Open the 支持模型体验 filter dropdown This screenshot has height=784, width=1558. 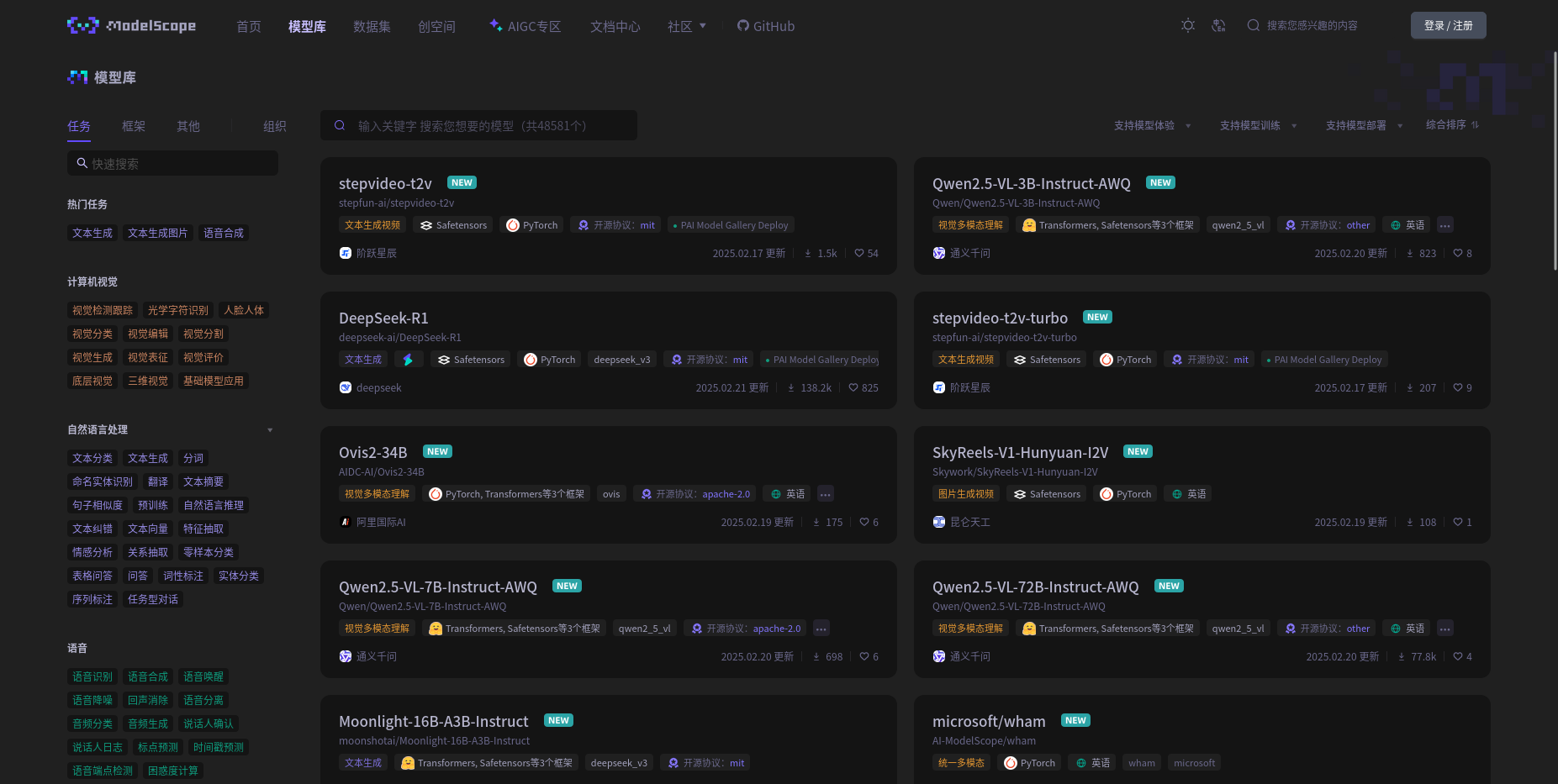tap(1153, 125)
